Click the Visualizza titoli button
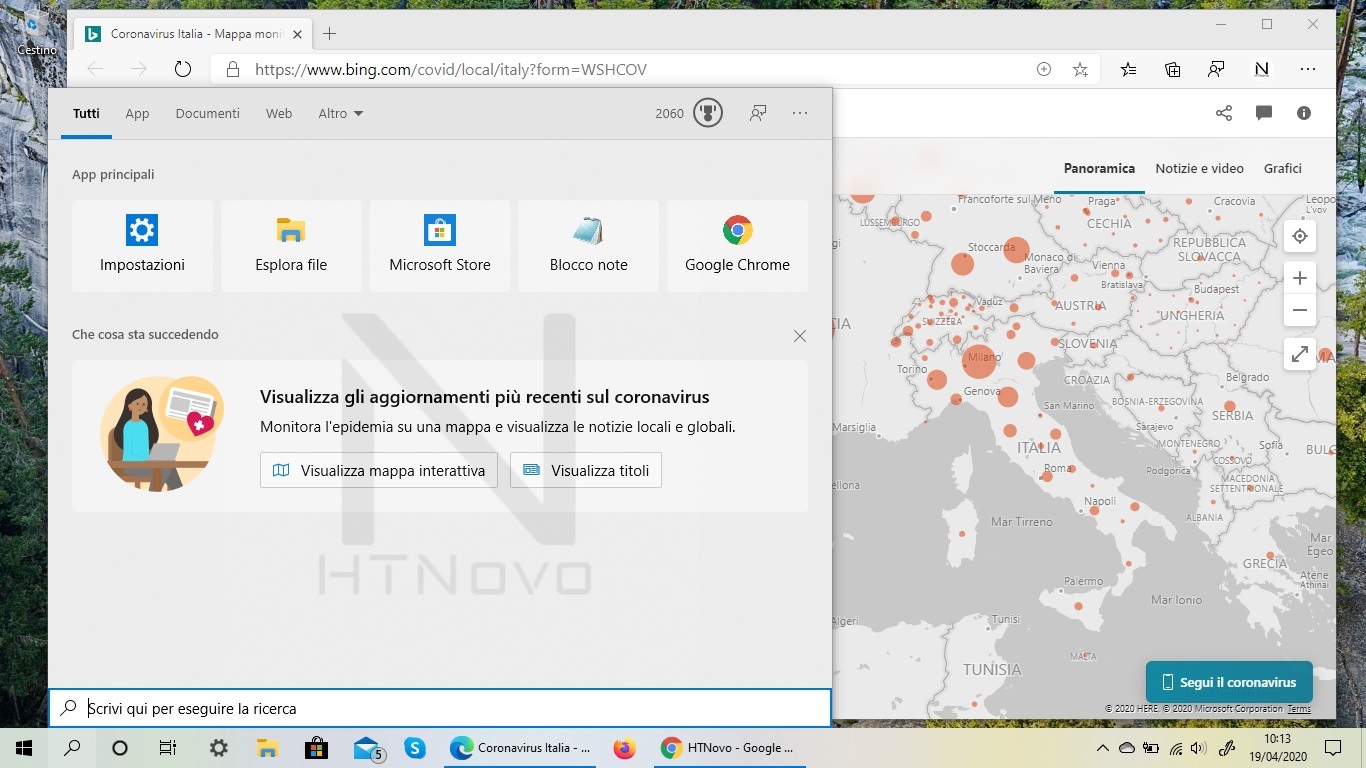The height and width of the screenshot is (768, 1366). (x=586, y=470)
